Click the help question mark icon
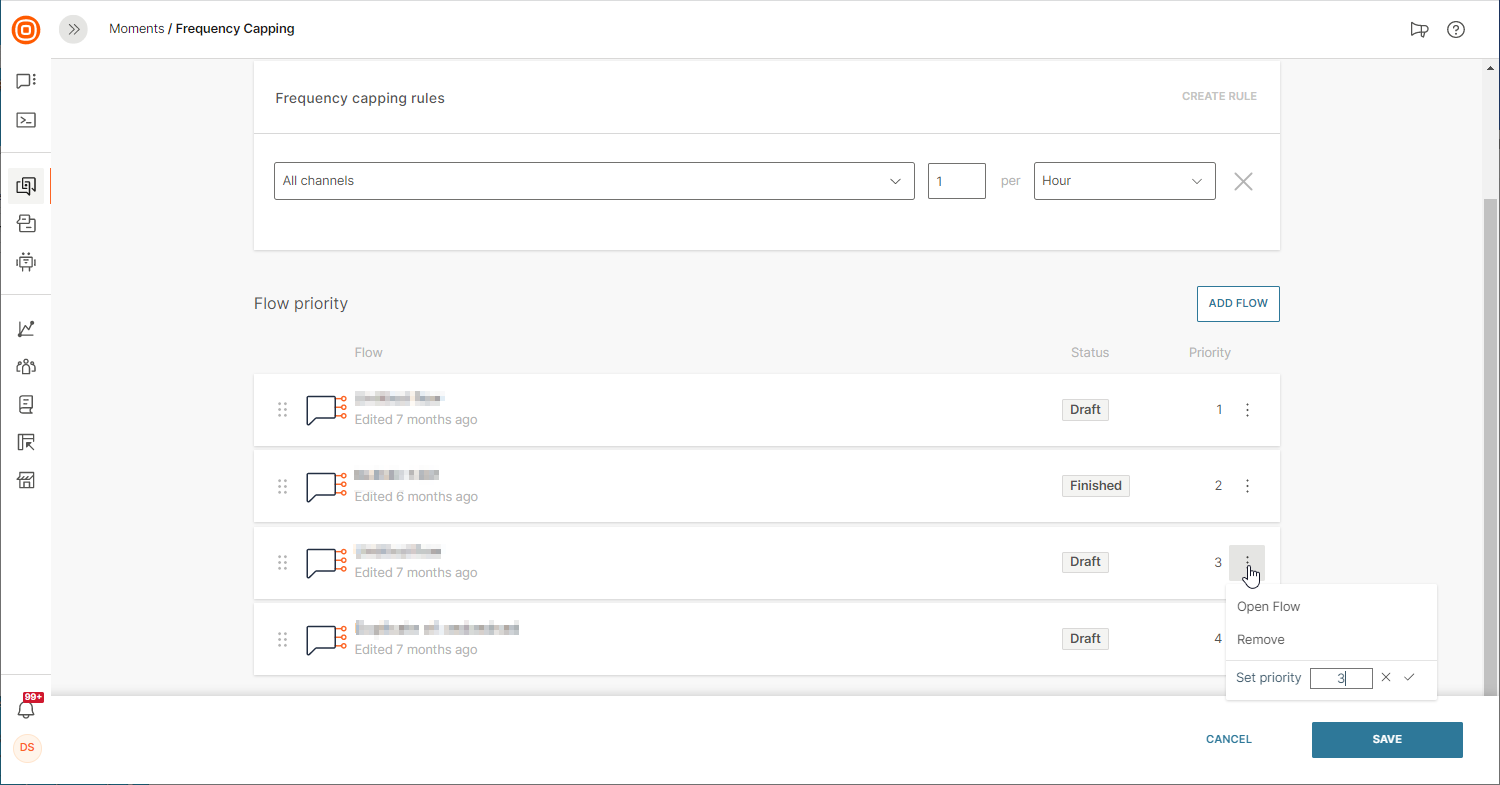Screen dimensions: 1500x785 (x=1456, y=30)
